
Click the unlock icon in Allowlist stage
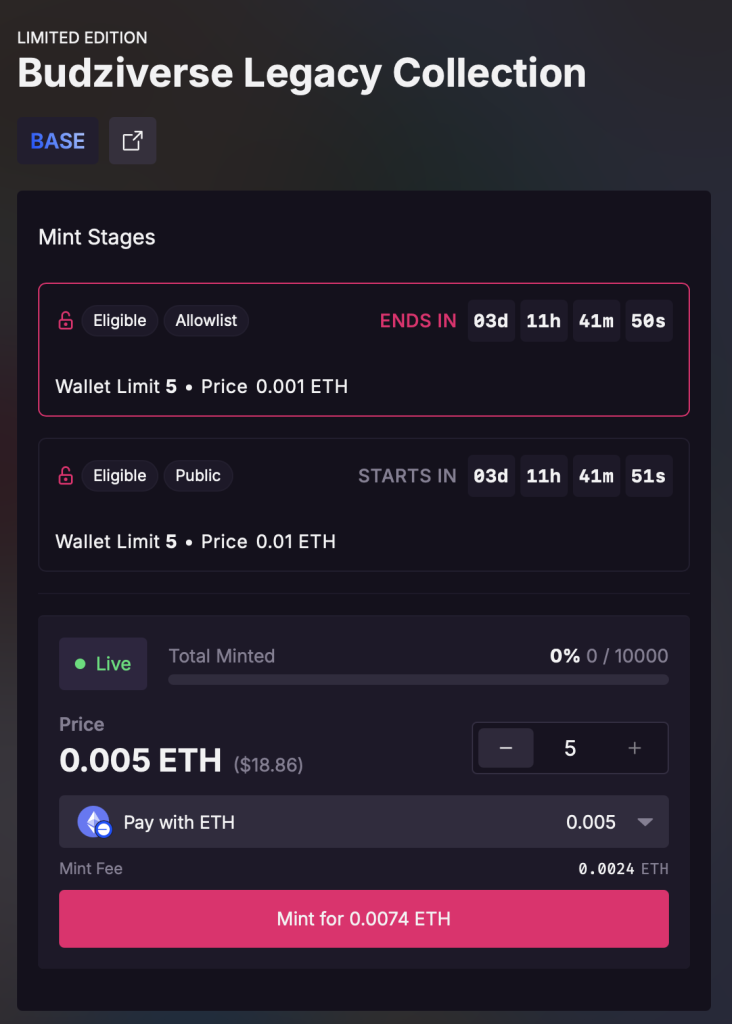[x=65, y=321]
